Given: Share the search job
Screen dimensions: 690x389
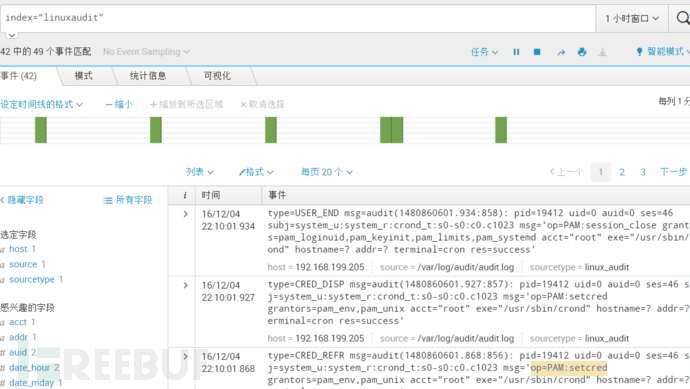Looking at the screenshot, I should [x=561, y=52].
